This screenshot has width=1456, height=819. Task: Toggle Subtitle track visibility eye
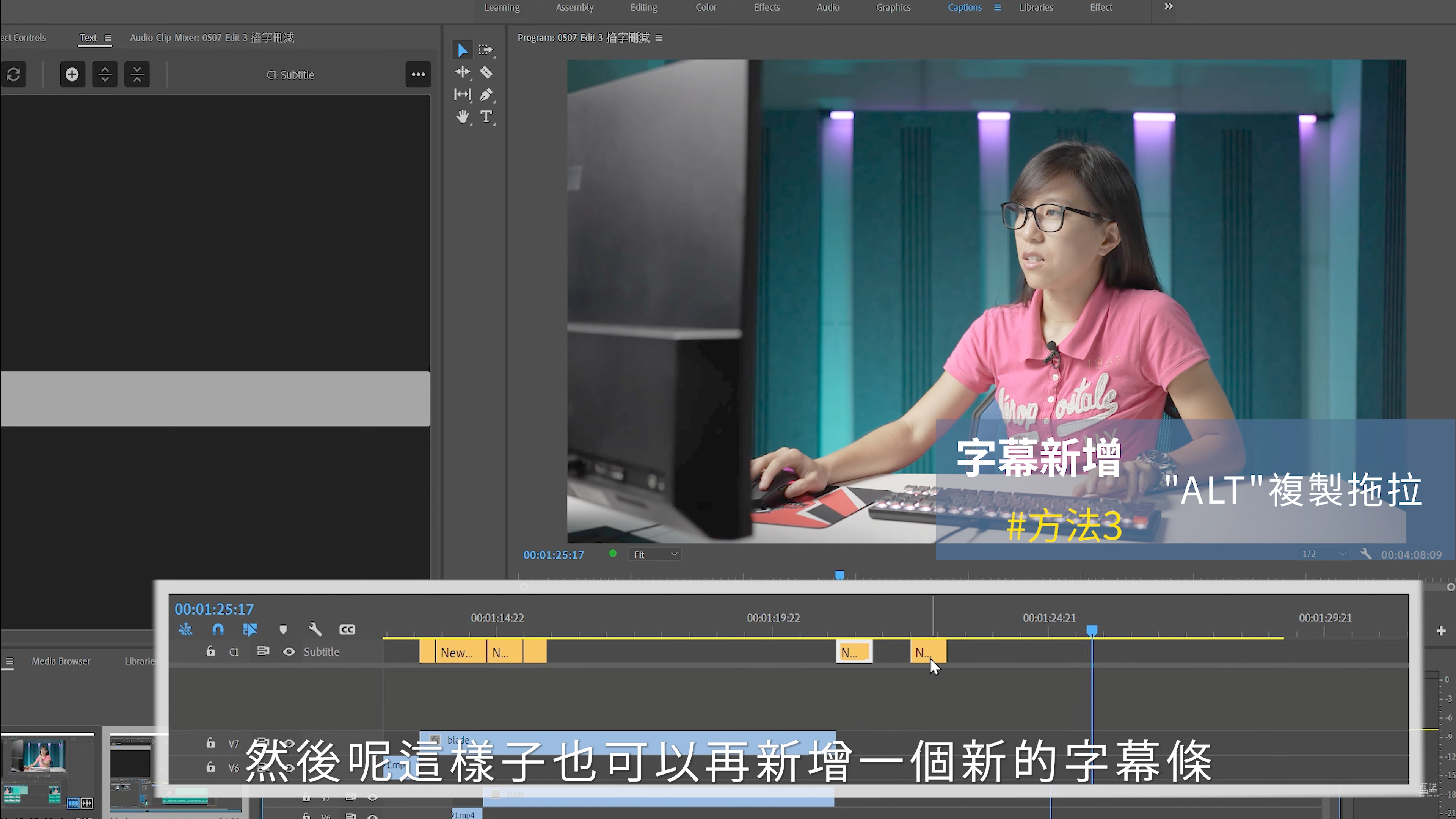click(289, 652)
